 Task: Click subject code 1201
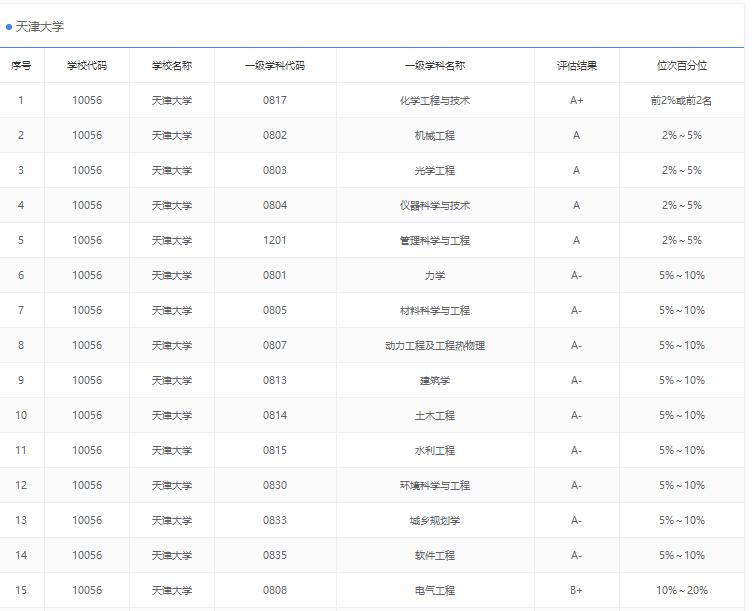pyautogui.click(x=275, y=240)
